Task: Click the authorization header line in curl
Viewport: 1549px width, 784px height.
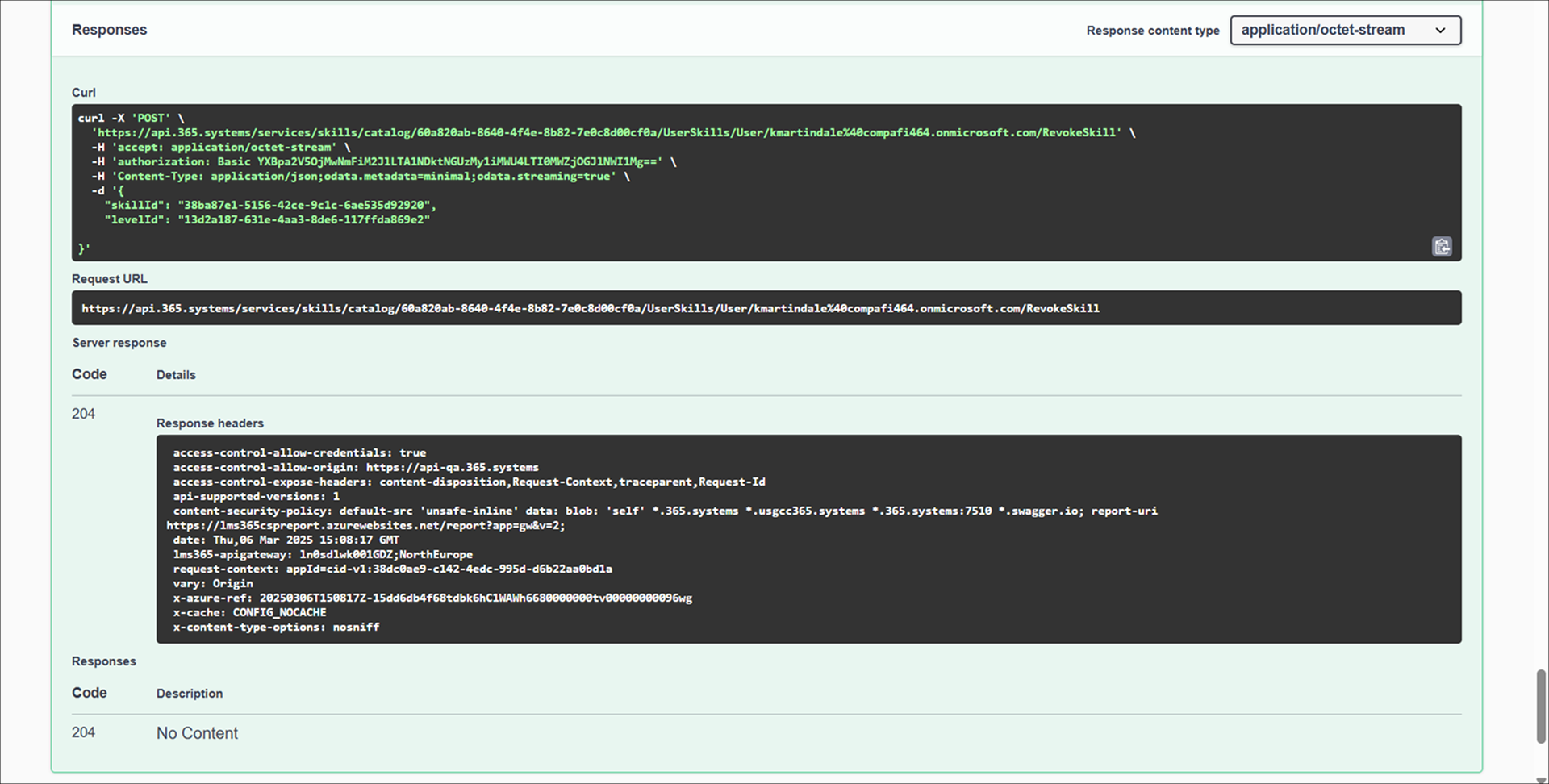Action: (x=383, y=162)
